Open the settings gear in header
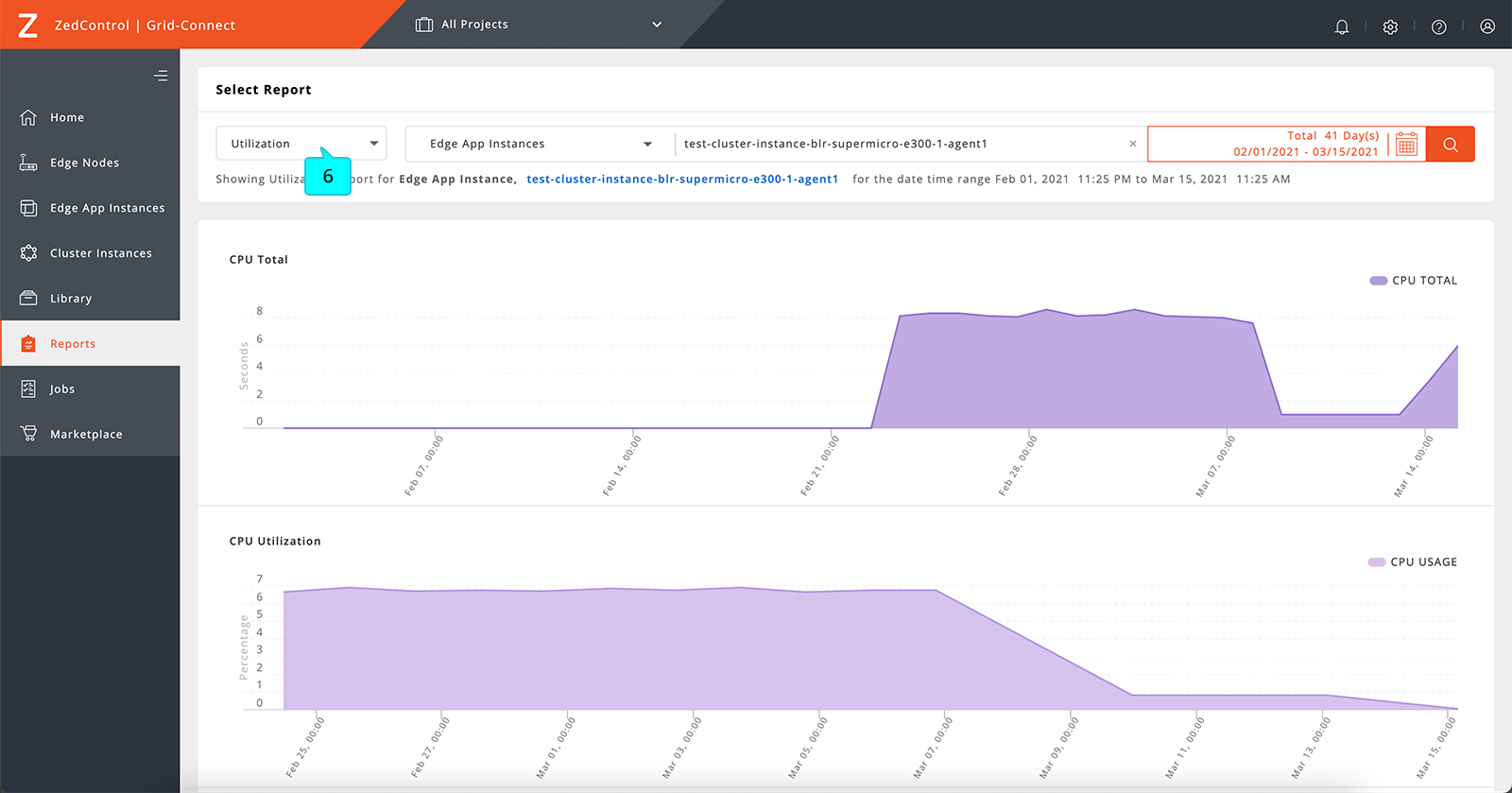Image resolution: width=1512 pixels, height=793 pixels. 1390,26
